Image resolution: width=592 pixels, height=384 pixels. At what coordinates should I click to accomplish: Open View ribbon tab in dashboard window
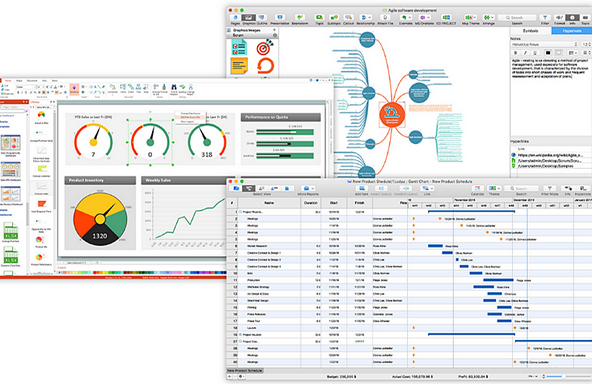tap(45, 80)
